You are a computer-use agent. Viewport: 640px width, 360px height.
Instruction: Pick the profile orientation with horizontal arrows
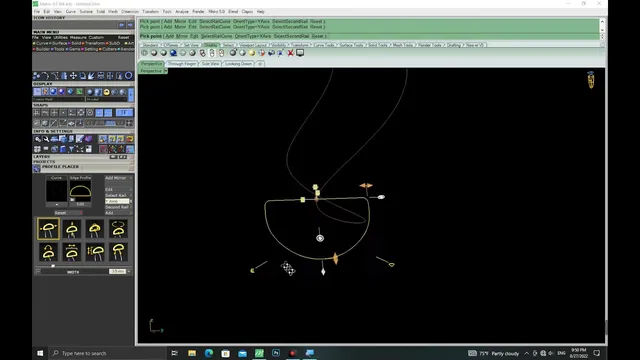pos(48,229)
